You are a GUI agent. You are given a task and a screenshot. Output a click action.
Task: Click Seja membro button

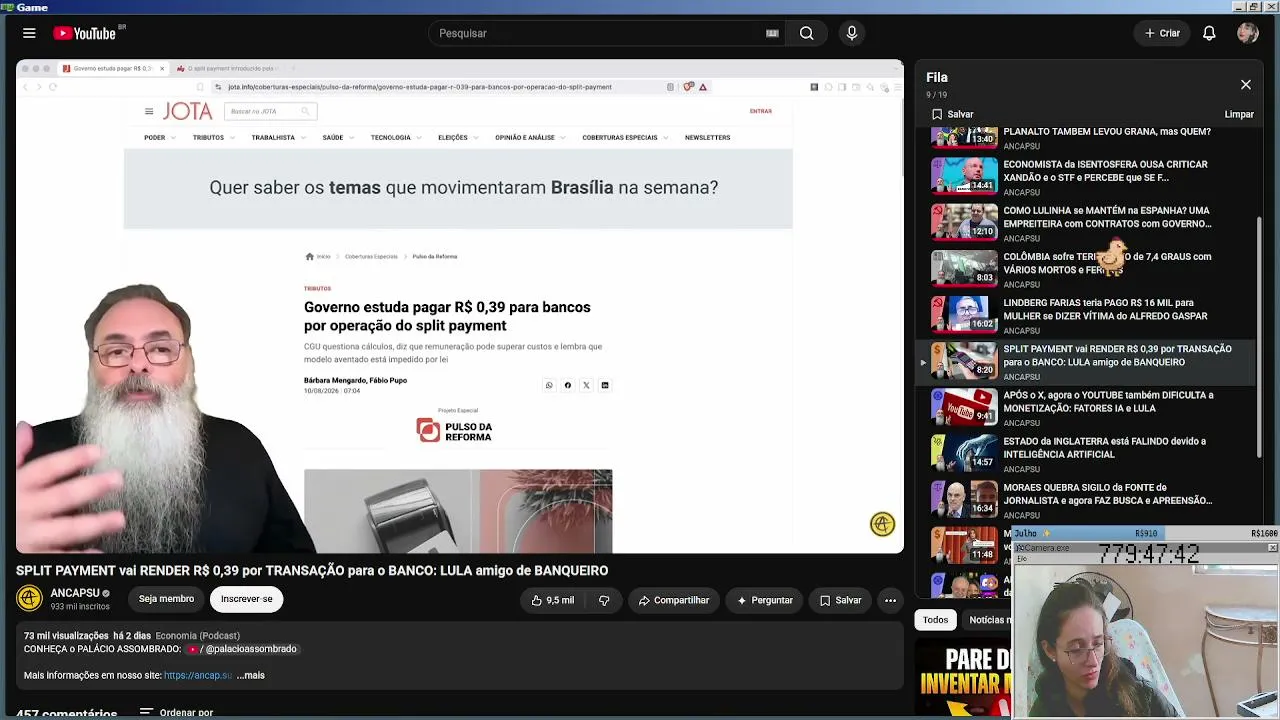[166, 599]
